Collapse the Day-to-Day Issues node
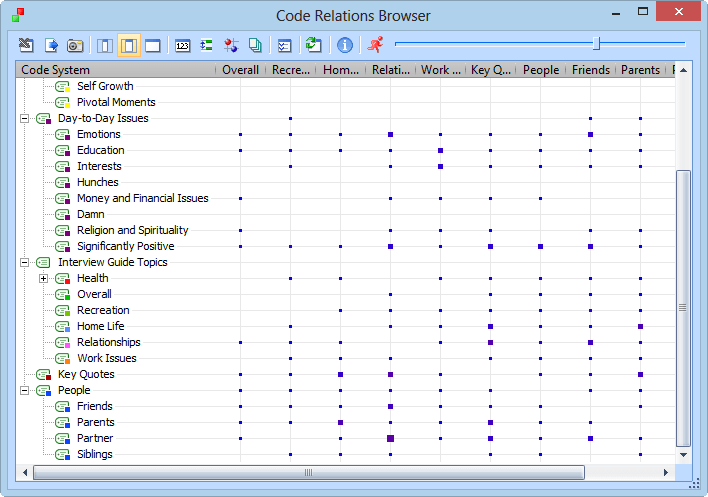 pos(24,119)
